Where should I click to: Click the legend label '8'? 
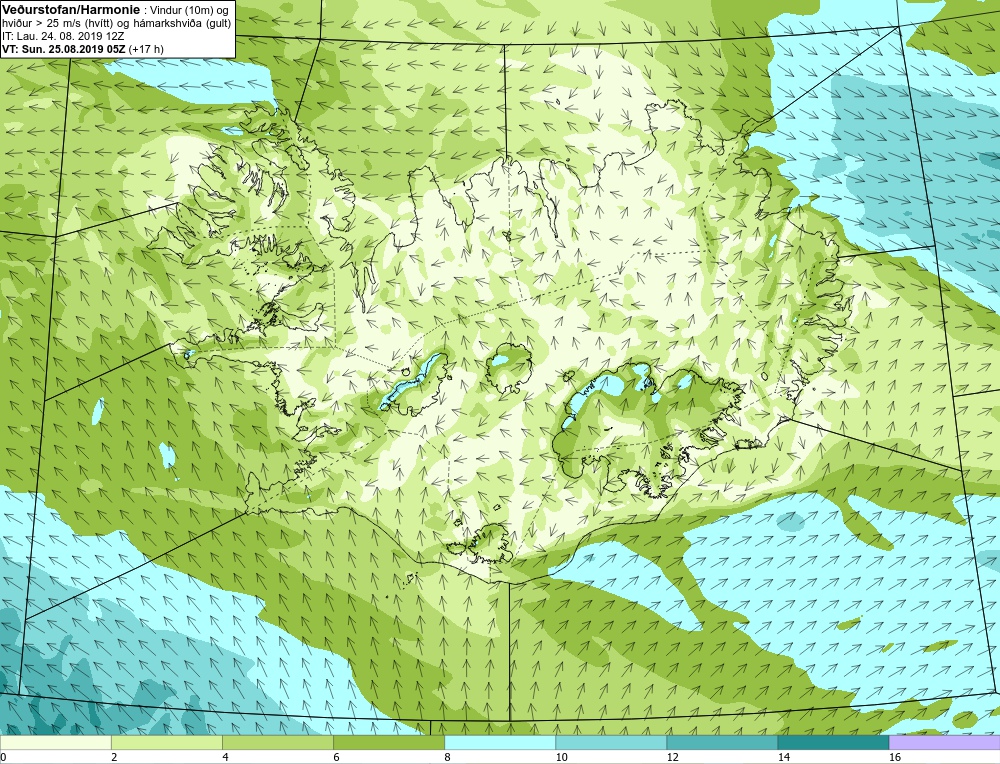point(447,757)
